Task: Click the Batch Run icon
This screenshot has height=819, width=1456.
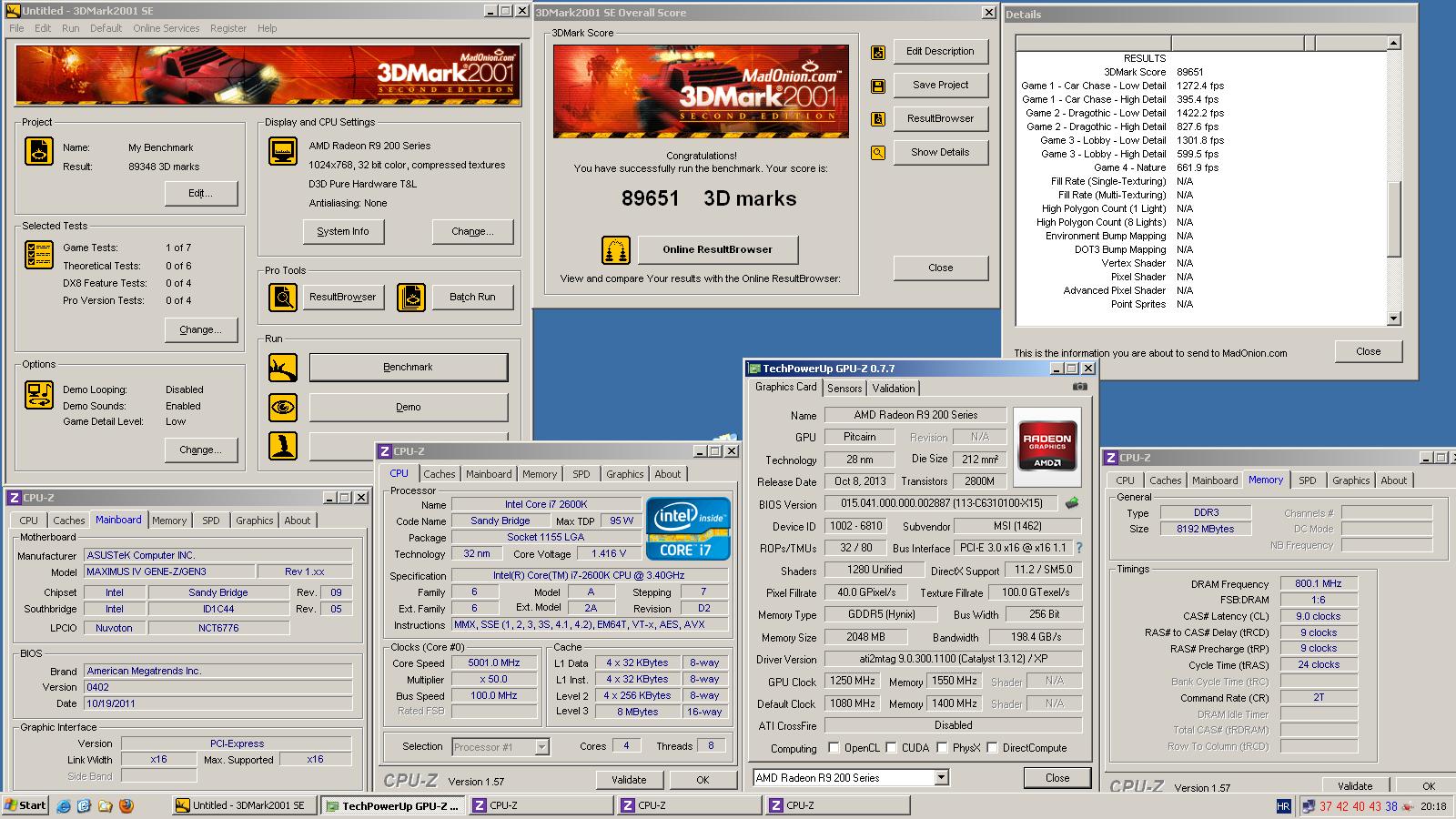Action: point(411,297)
